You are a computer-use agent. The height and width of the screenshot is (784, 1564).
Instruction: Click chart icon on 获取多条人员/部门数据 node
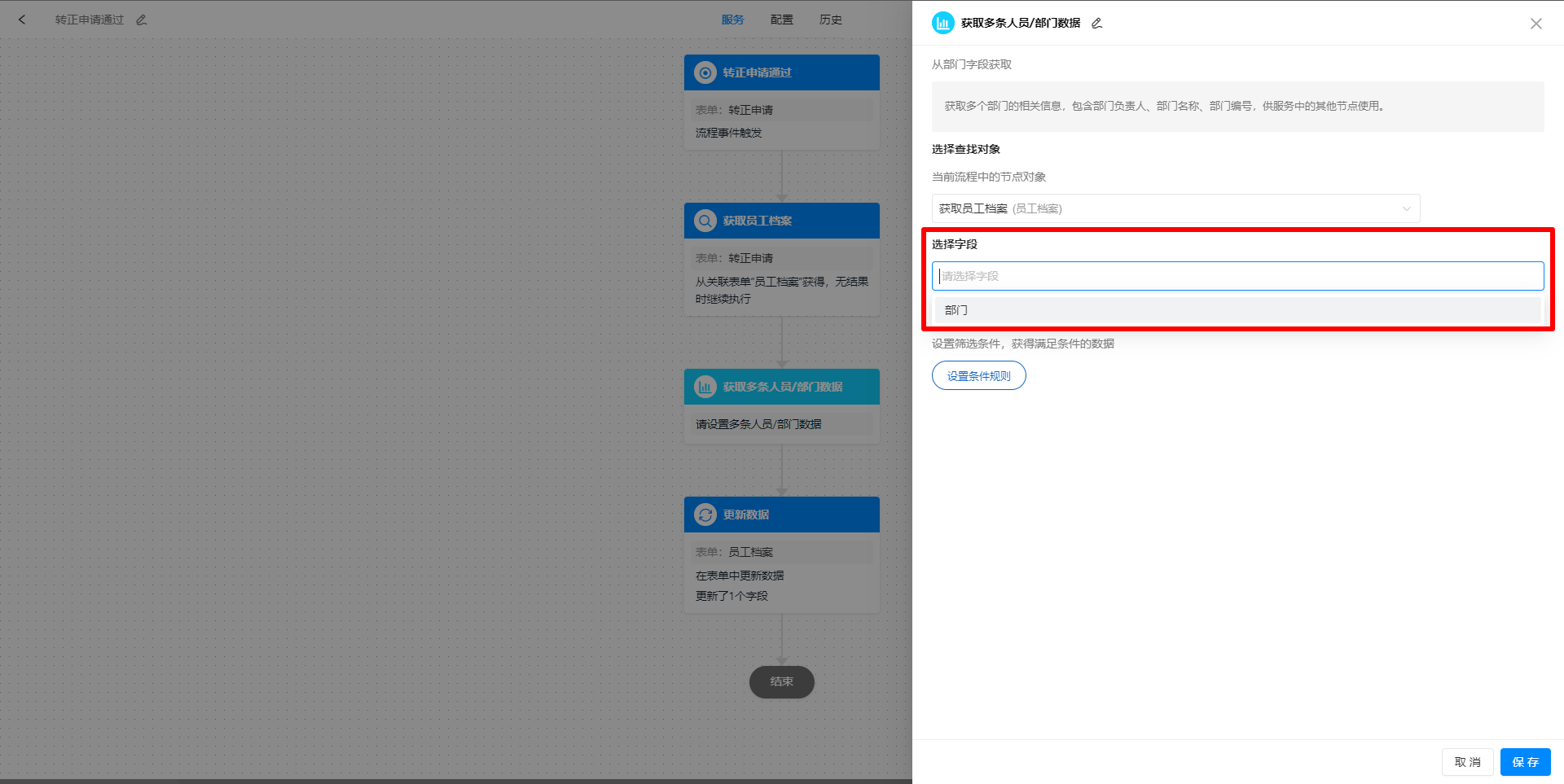click(705, 387)
